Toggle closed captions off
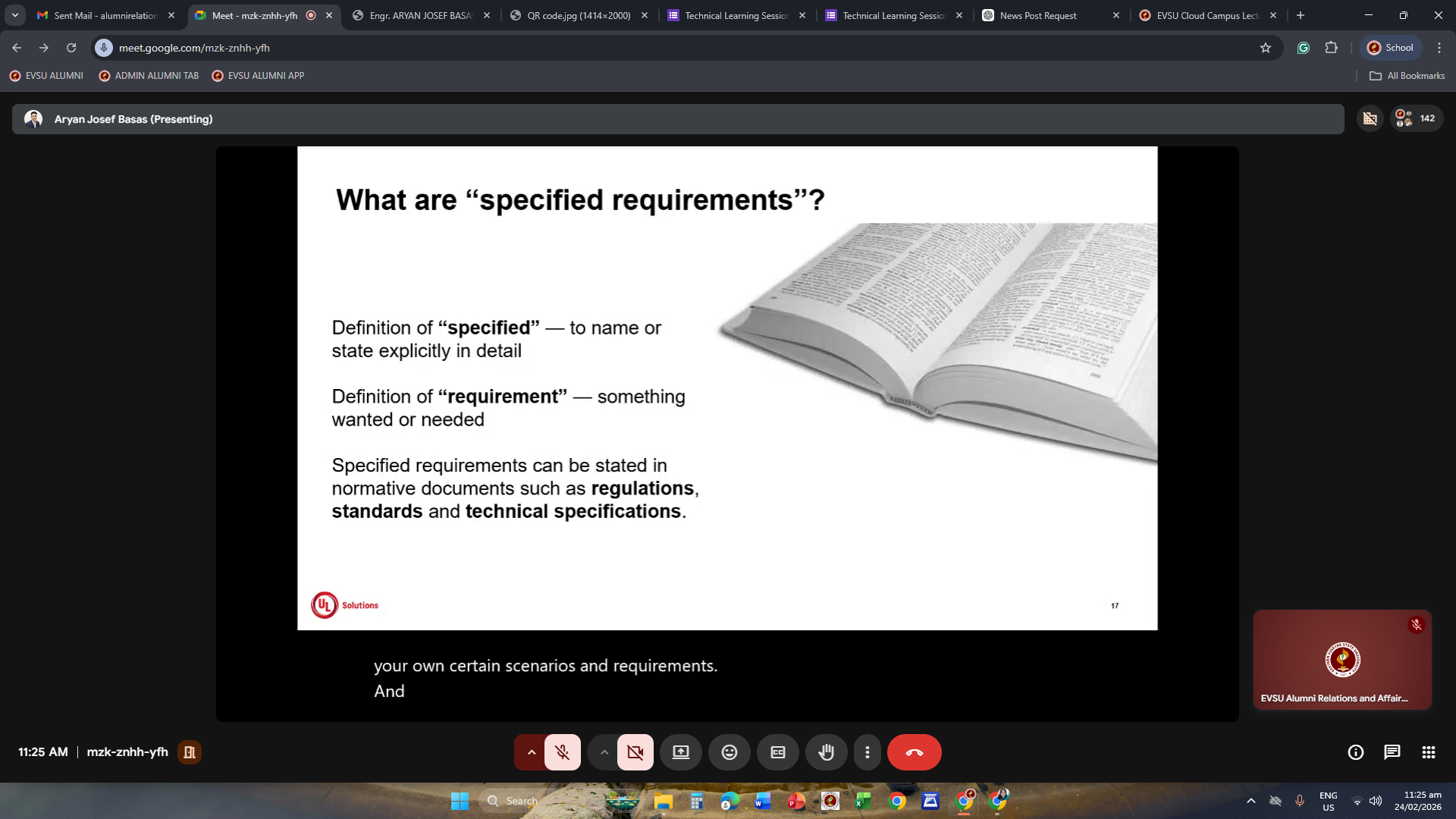This screenshot has width=1456, height=819. point(777,752)
